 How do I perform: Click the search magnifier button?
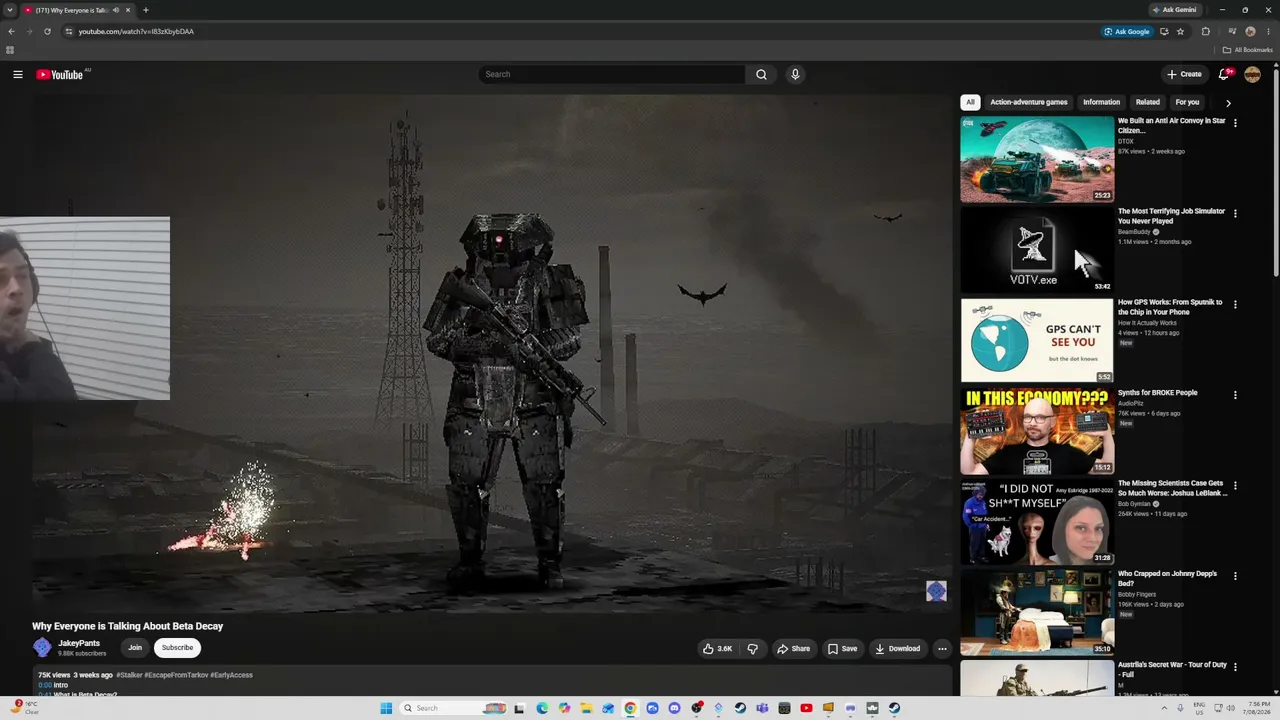761,74
